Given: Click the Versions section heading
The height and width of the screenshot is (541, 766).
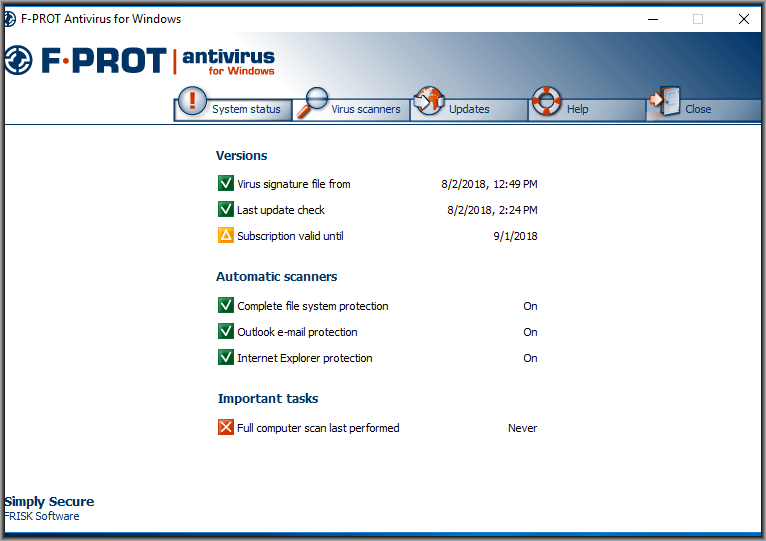Looking at the screenshot, I should pyautogui.click(x=241, y=155).
